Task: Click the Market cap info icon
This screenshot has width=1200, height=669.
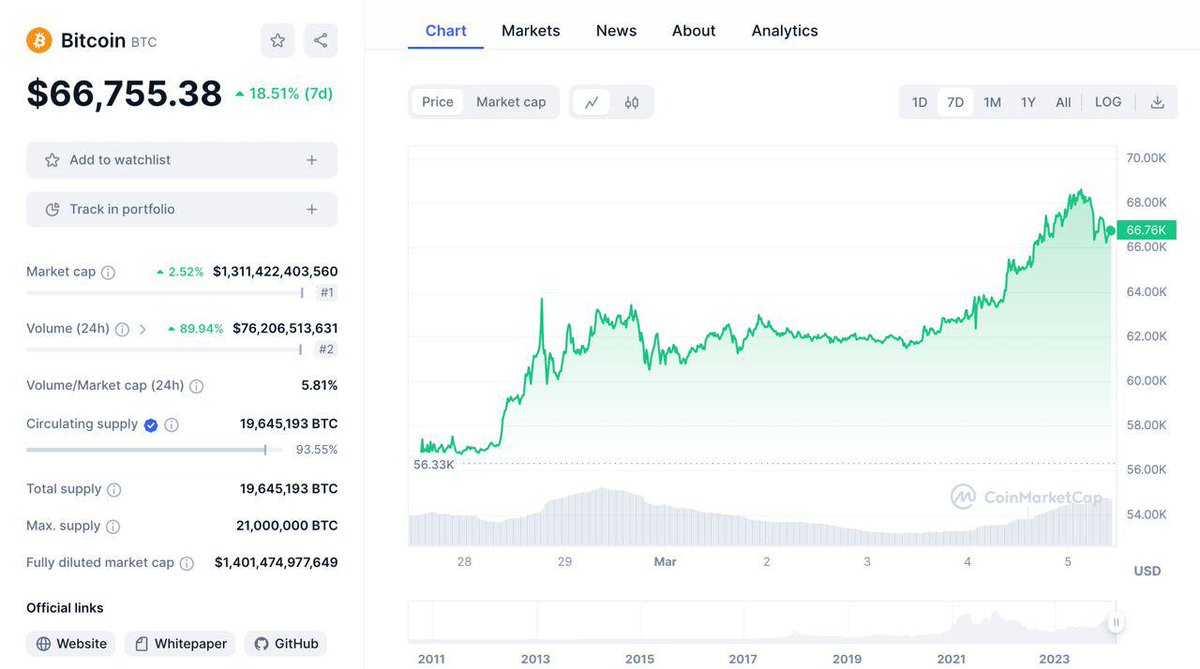Action: click(x=108, y=272)
